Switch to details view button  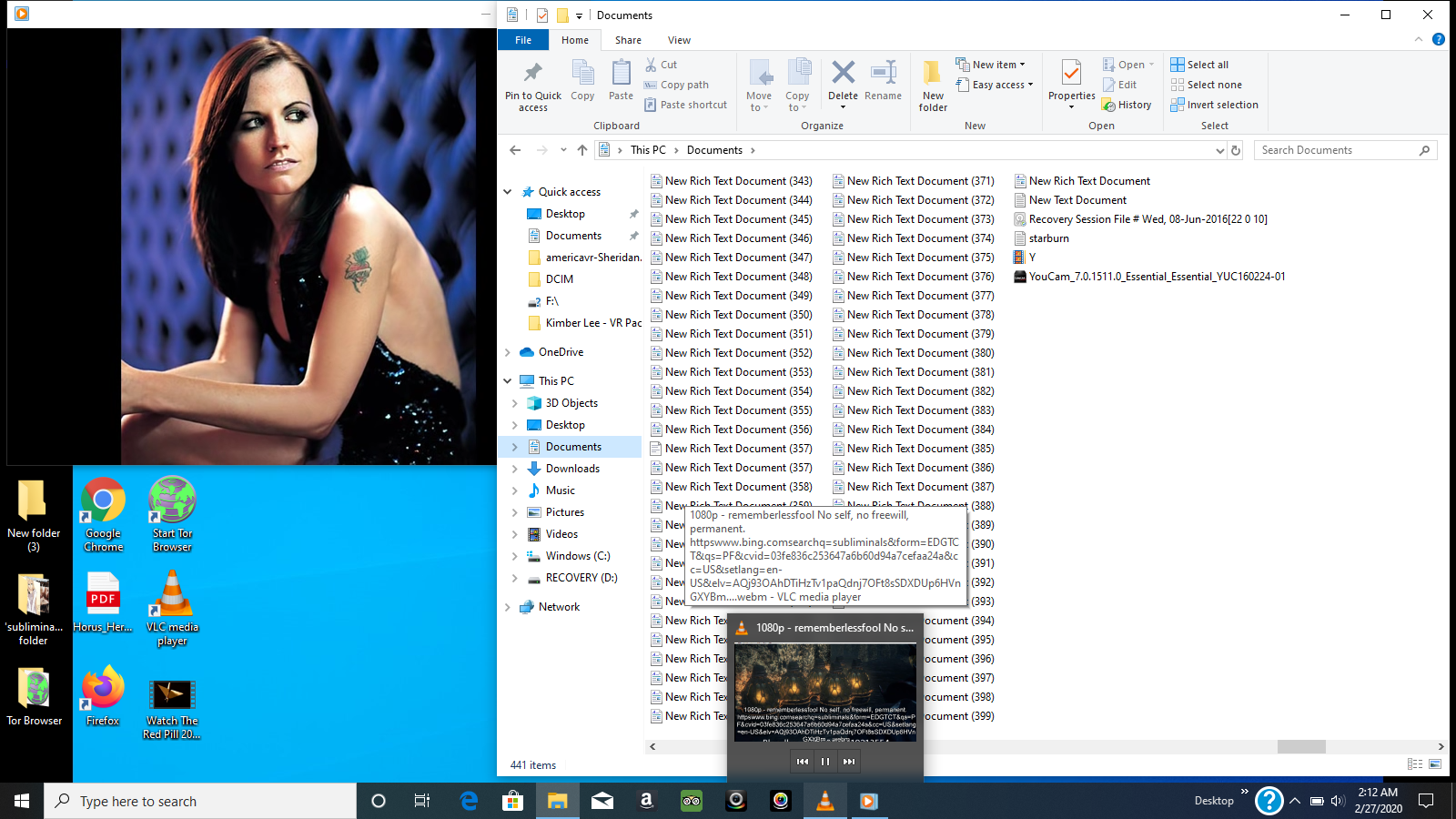[x=1415, y=764]
